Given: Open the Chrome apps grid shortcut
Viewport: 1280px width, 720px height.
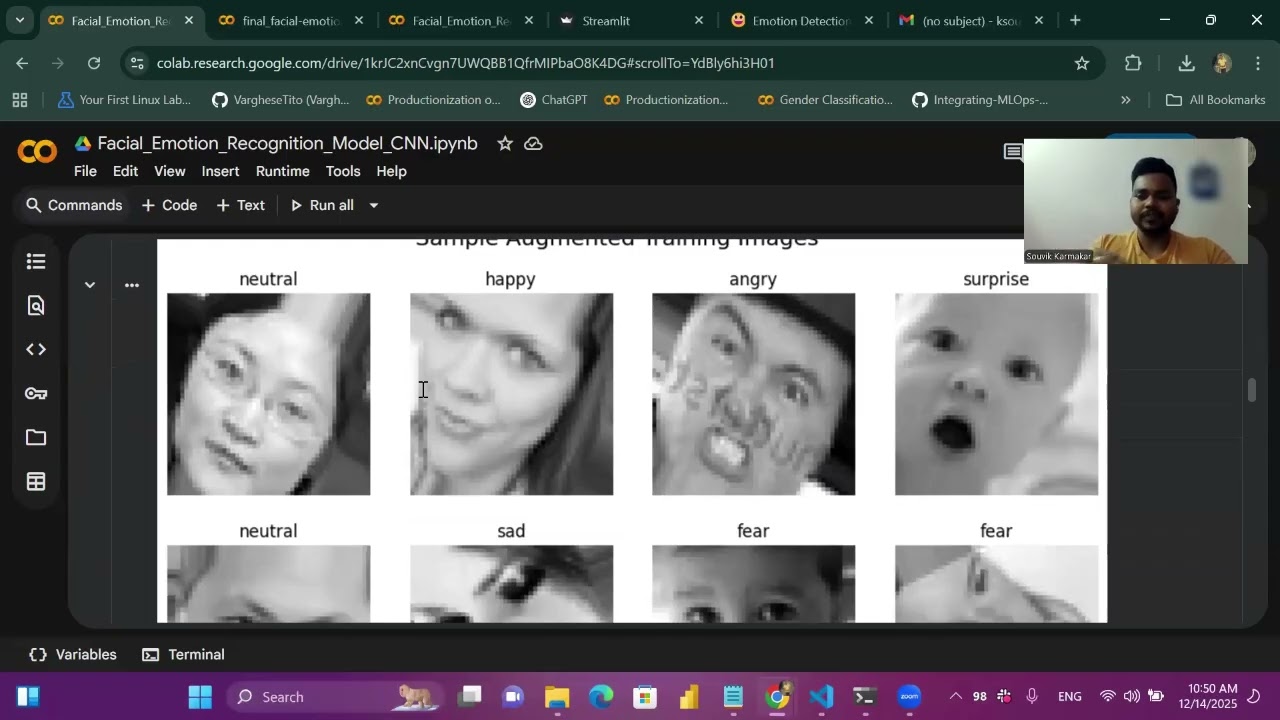Looking at the screenshot, I should (19, 100).
